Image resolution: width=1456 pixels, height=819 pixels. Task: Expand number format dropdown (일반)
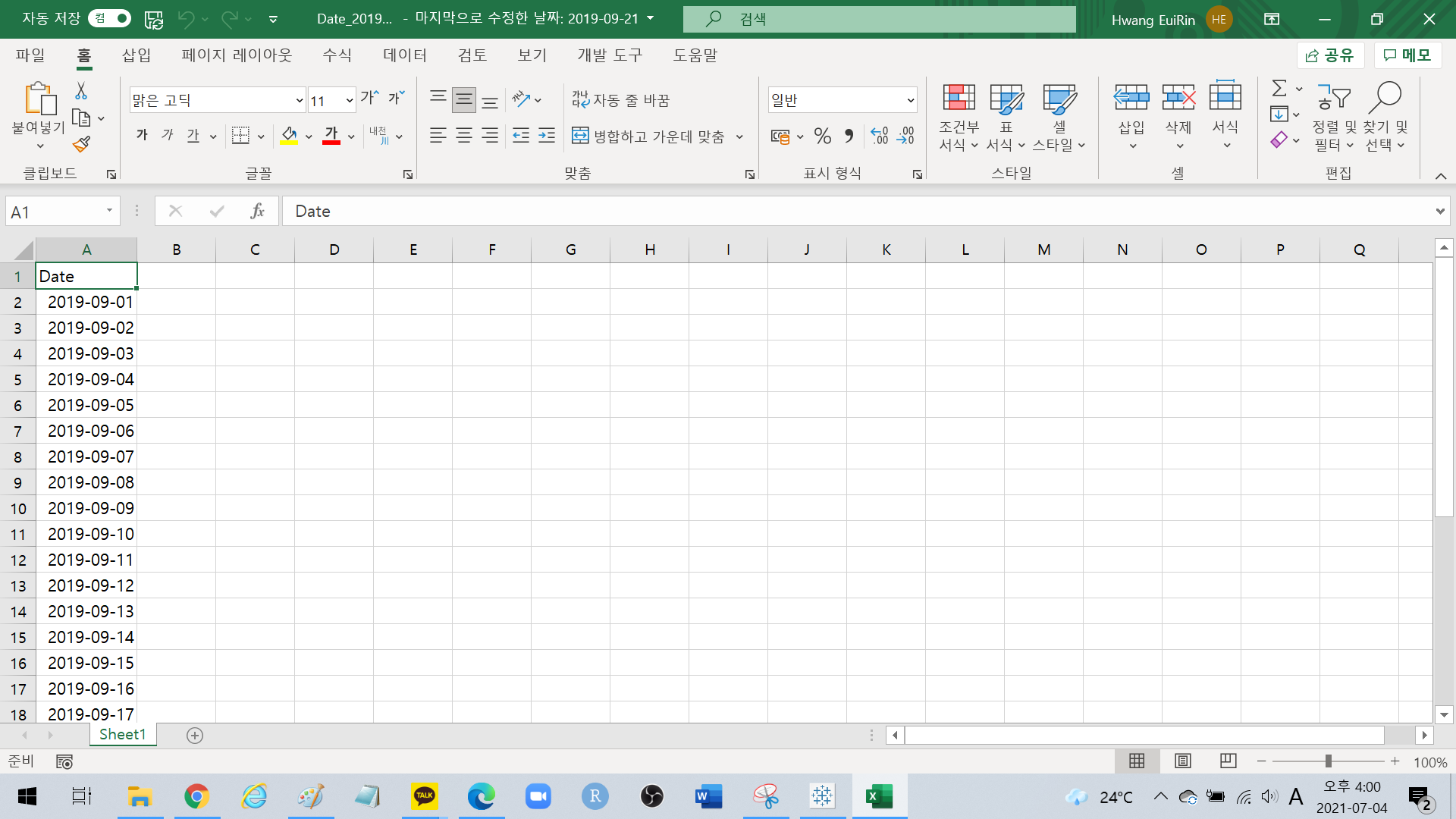[x=910, y=100]
